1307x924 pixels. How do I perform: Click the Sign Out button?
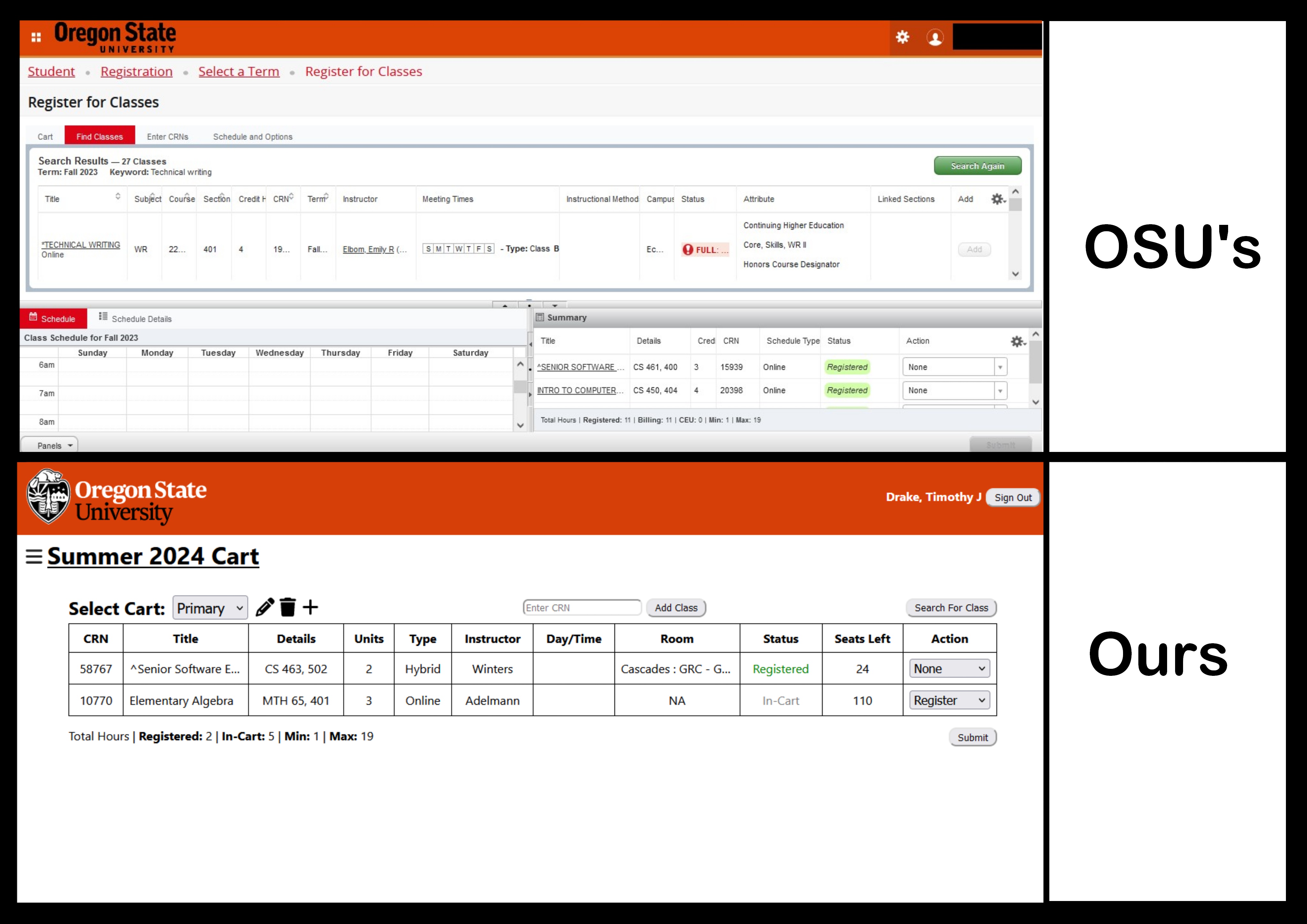pyautogui.click(x=1013, y=498)
